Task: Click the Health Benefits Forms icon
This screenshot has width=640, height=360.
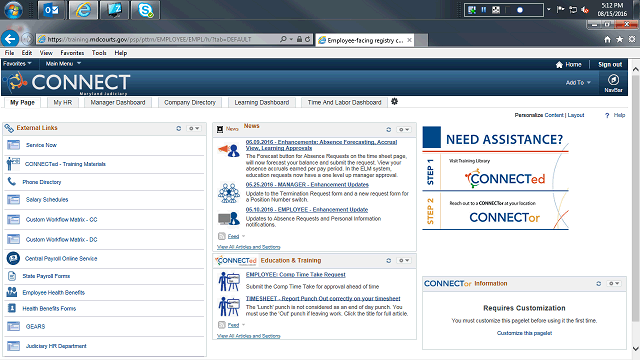Action: pyautogui.click(x=12, y=308)
